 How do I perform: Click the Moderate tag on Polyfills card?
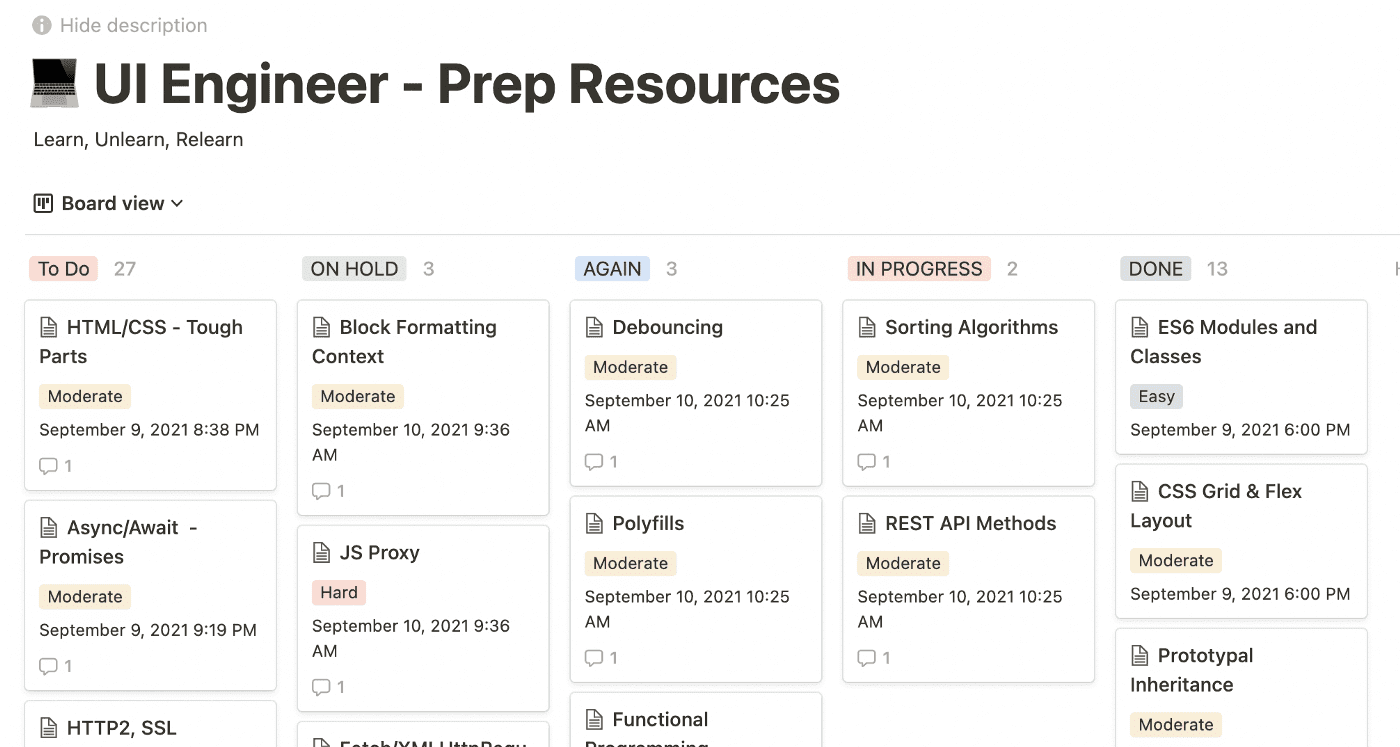pyautogui.click(x=630, y=563)
